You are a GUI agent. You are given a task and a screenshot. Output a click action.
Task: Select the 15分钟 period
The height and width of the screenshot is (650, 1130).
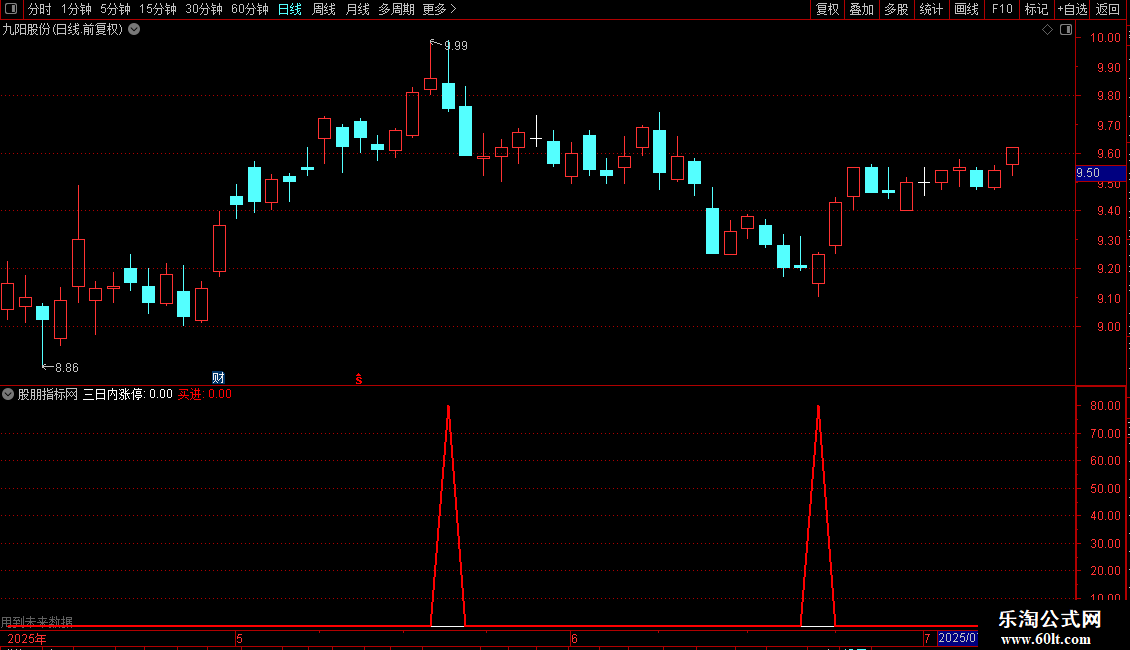point(158,9)
